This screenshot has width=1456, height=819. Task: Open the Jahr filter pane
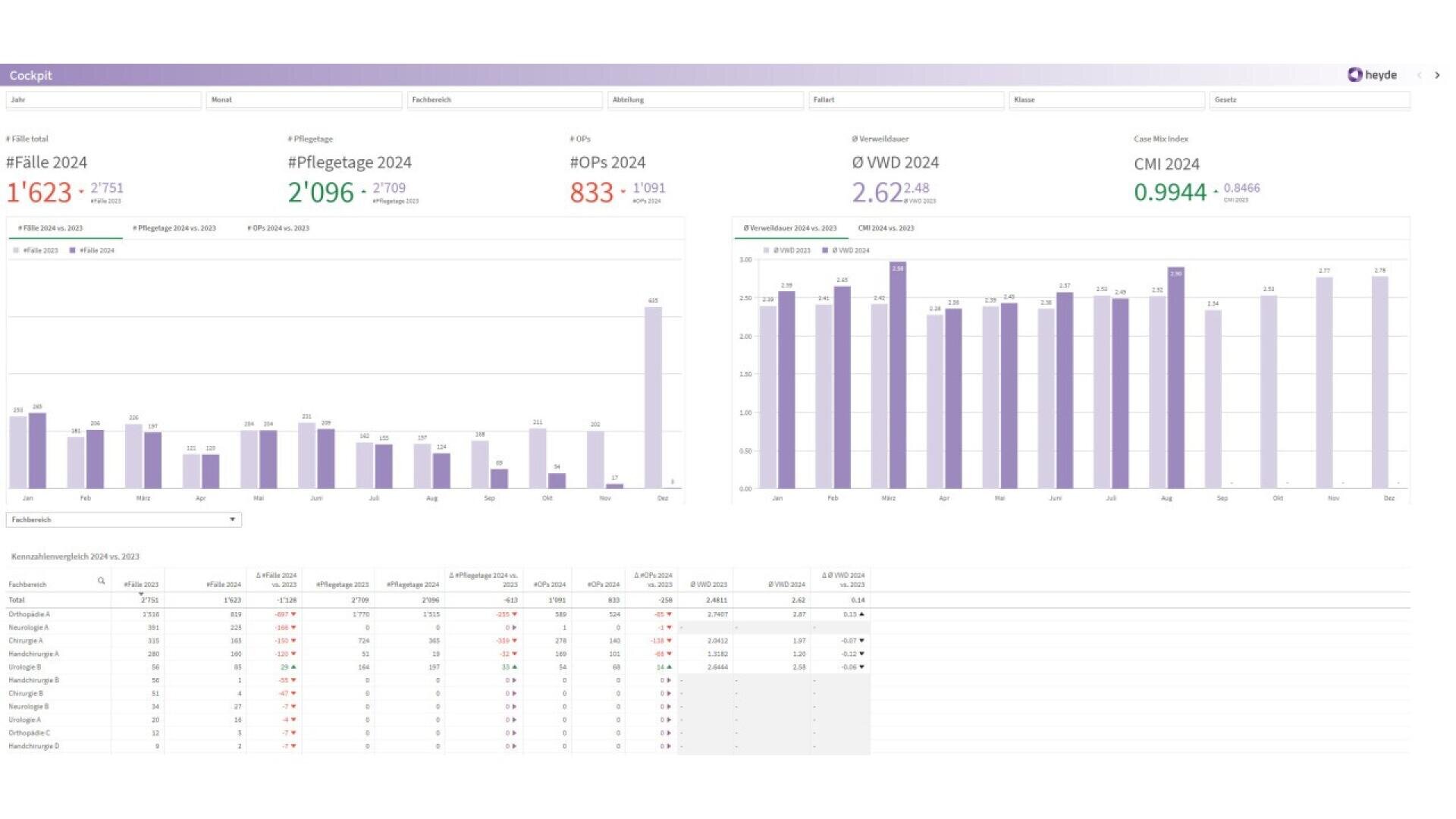[104, 99]
